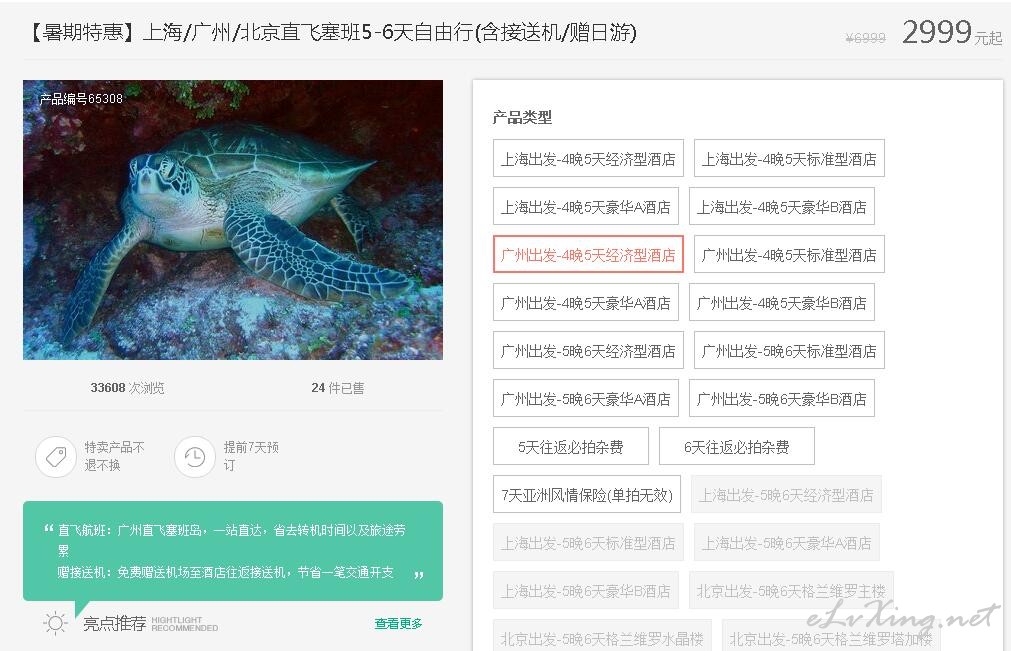
Task: Pick 广州出发-4晚5天豪华B酒店 type
Action: pos(781,302)
